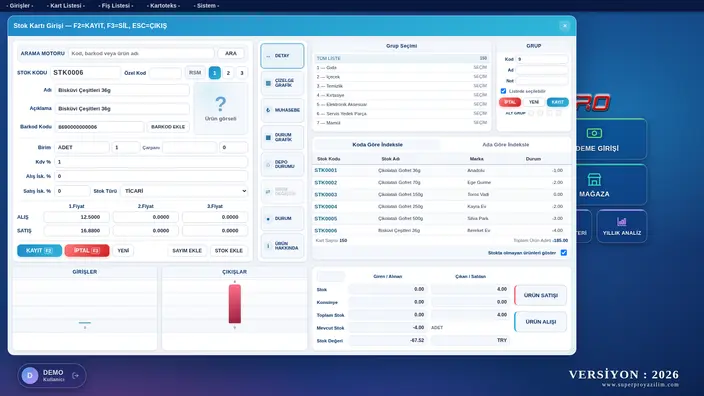The height and width of the screenshot is (396, 704).
Task: Click the logout icon next to DEMO
Action: 75,375
